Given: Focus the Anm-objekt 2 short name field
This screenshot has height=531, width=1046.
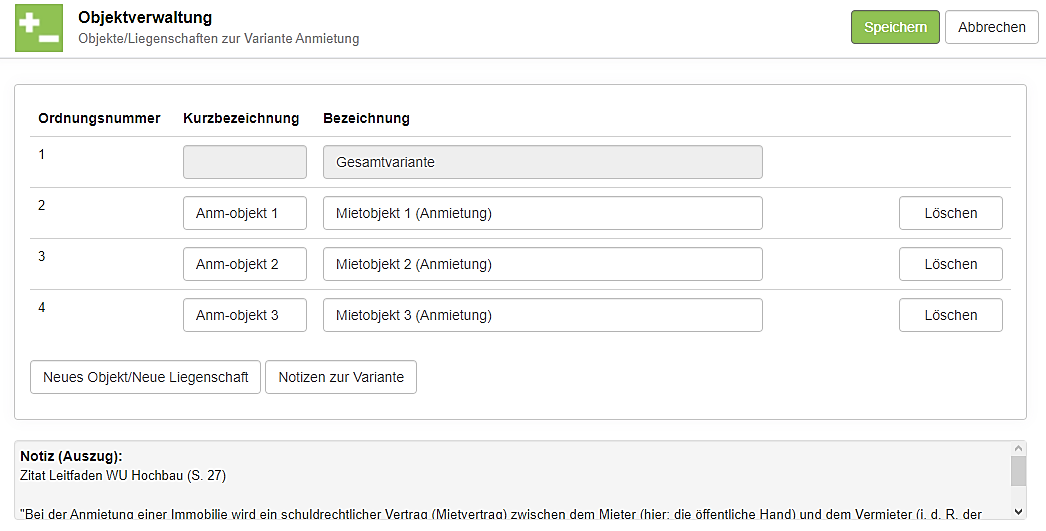Looking at the screenshot, I should point(245,264).
